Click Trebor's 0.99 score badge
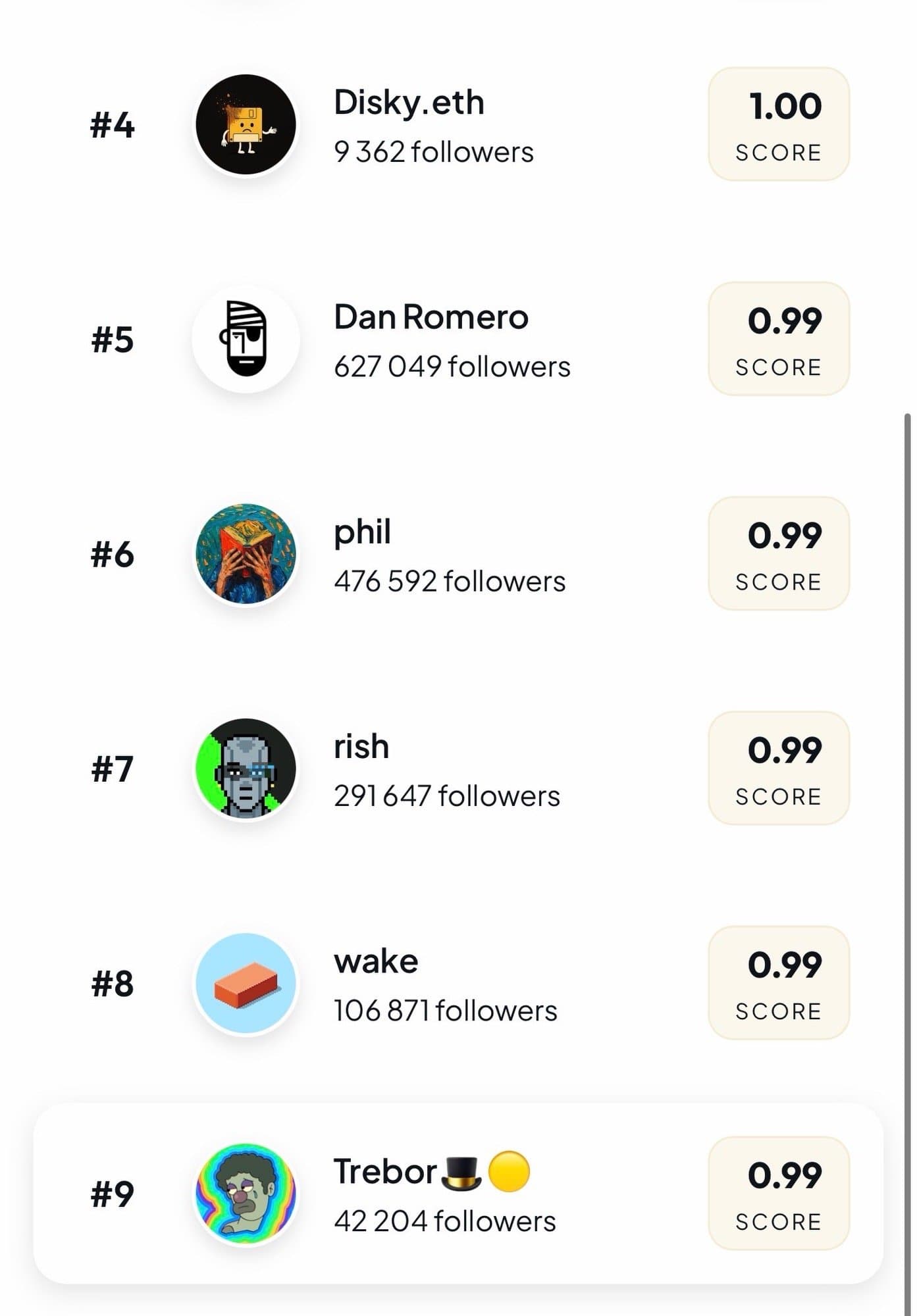This screenshot has height=1316, width=917. coord(779,1194)
